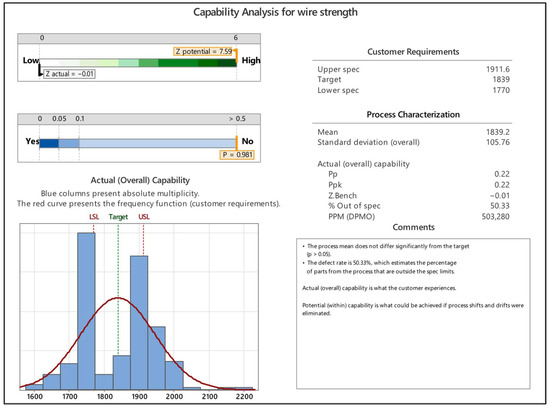Click the red LSL label above histogram
The width and height of the screenshot is (550, 408).
pos(94,217)
